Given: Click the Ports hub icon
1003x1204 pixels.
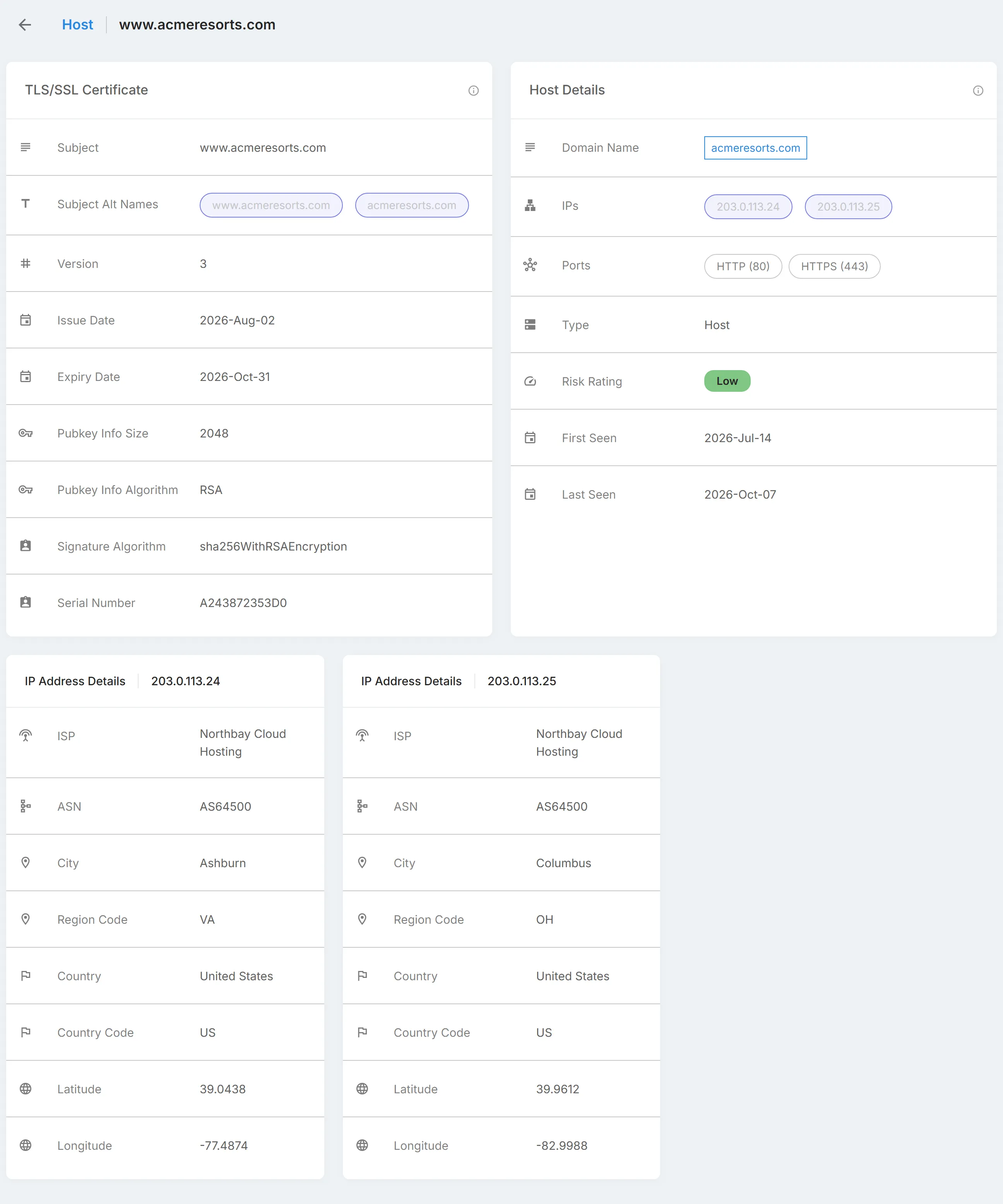Looking at the screenshot, I should click(530, 265).
